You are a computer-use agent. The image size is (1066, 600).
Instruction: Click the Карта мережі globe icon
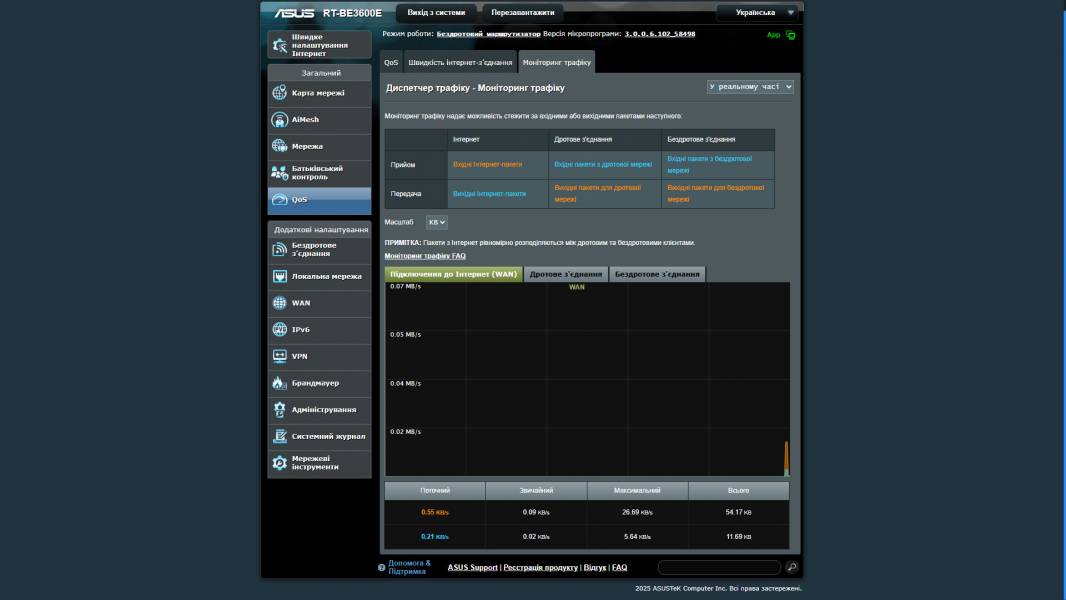coord(279,92)
